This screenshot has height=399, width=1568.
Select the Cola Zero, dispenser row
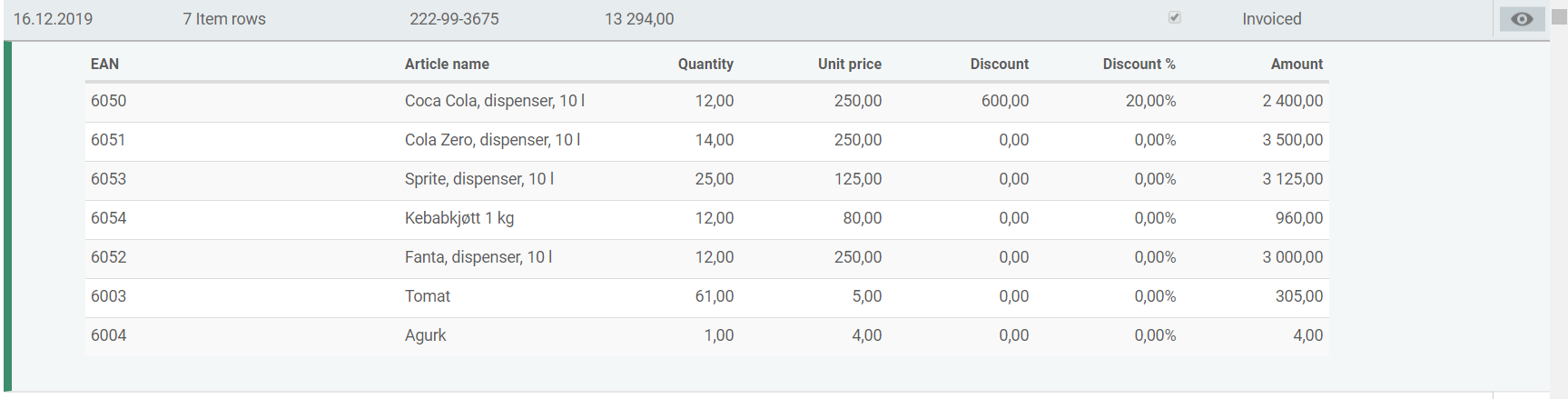click(492, 140)
